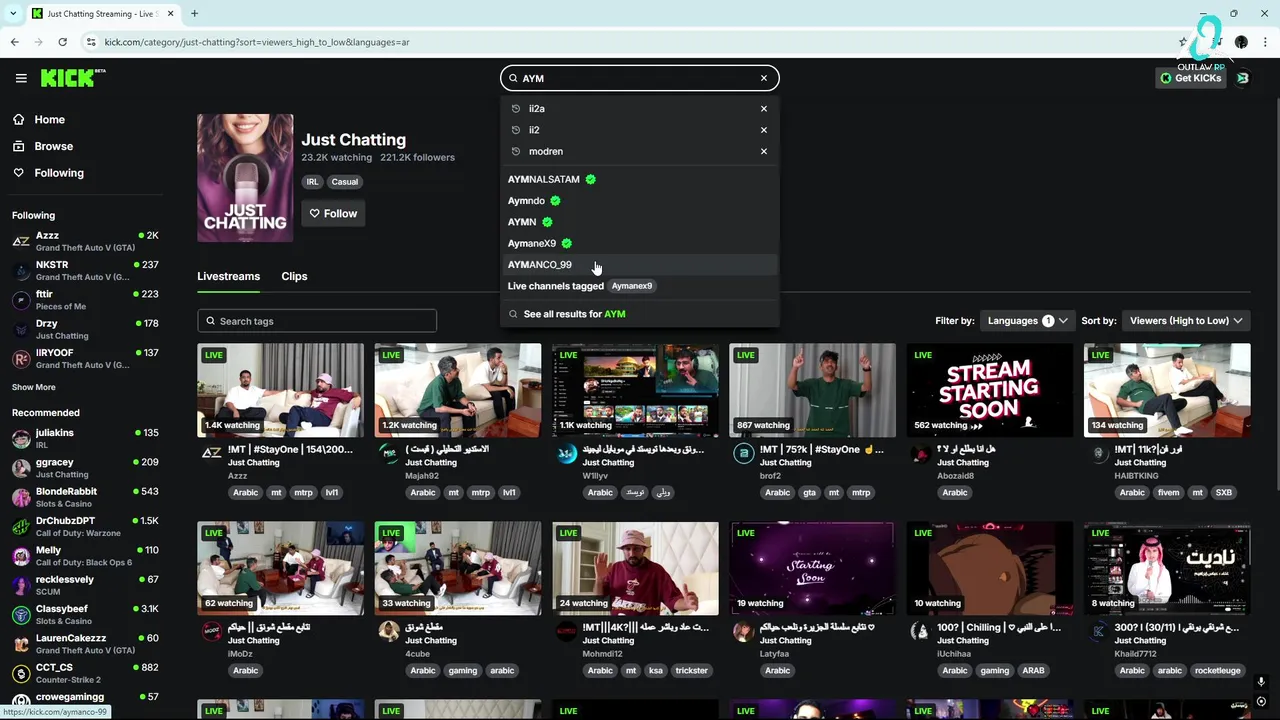Expand Show more followed channels
The width and height of the screenshot is (1280, 720).
pos(34,387)
